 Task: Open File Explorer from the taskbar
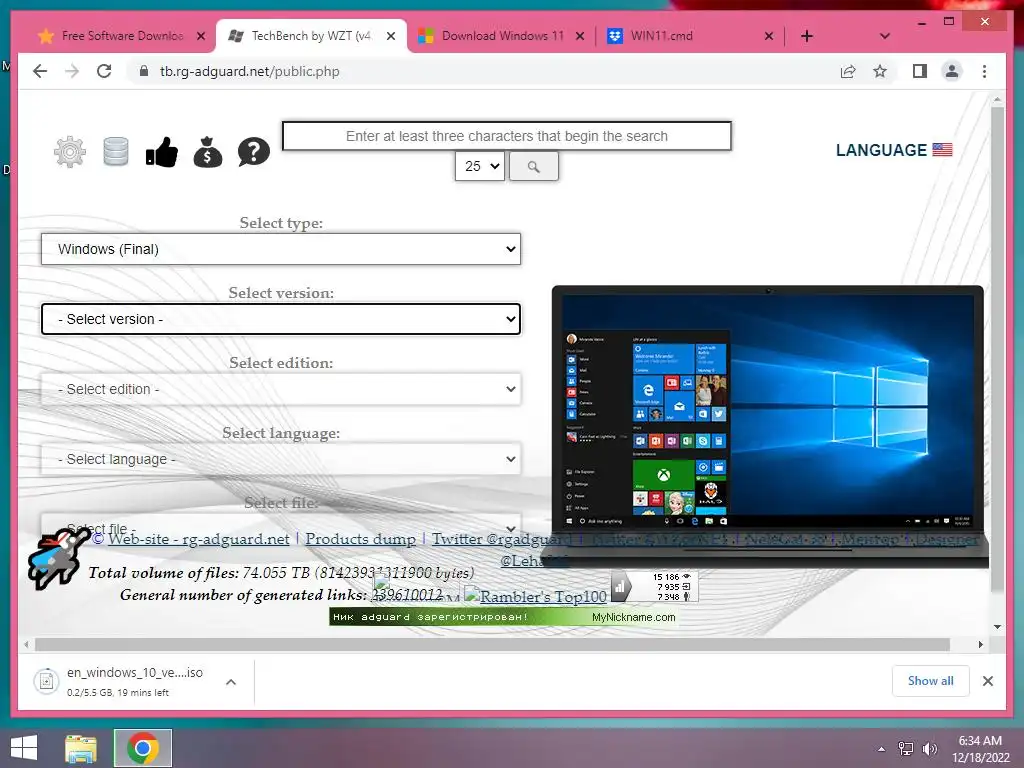81,748
